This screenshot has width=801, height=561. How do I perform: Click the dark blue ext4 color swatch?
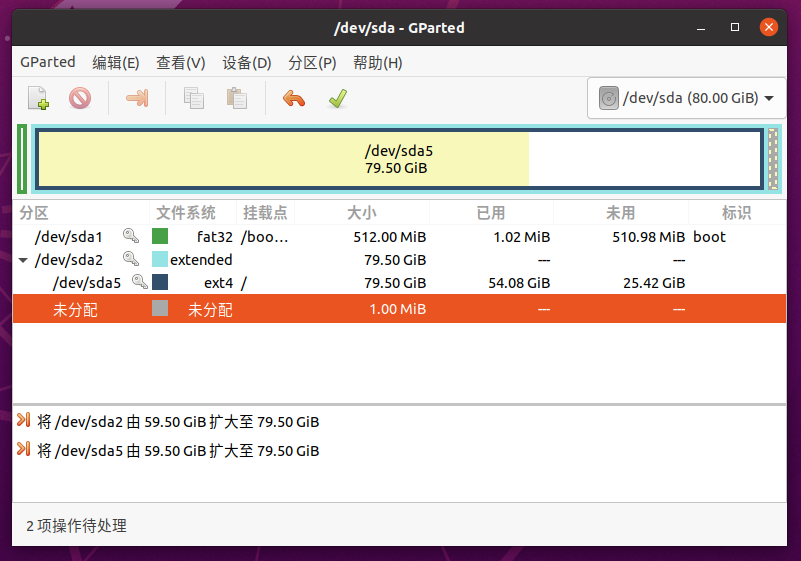point(160,282)
